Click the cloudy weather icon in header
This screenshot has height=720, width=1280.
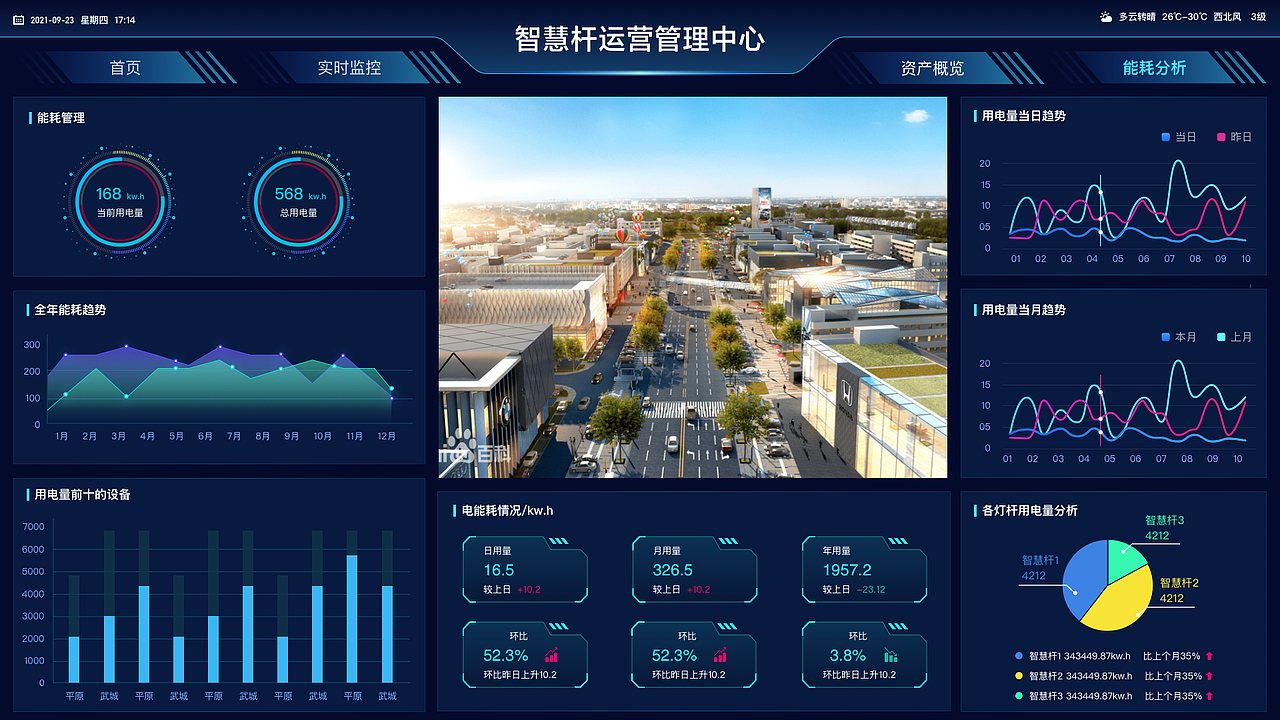tap(1106, 17)
